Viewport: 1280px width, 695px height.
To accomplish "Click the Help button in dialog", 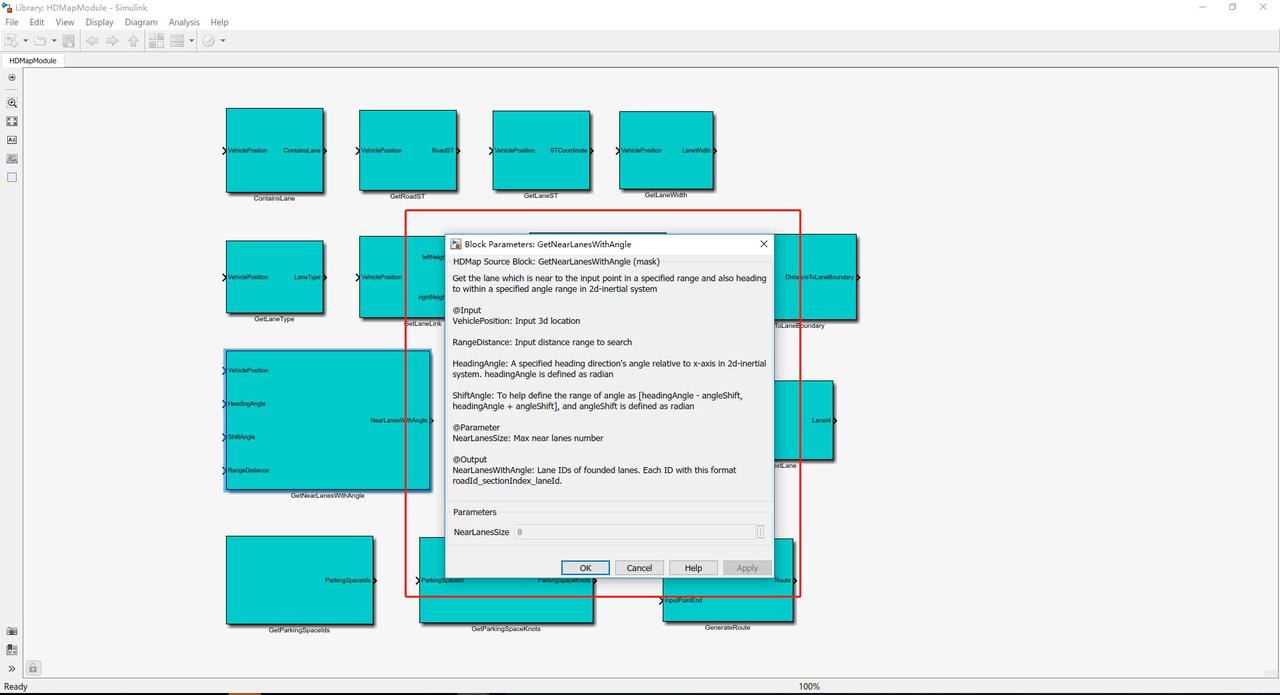I will point(693,567).
